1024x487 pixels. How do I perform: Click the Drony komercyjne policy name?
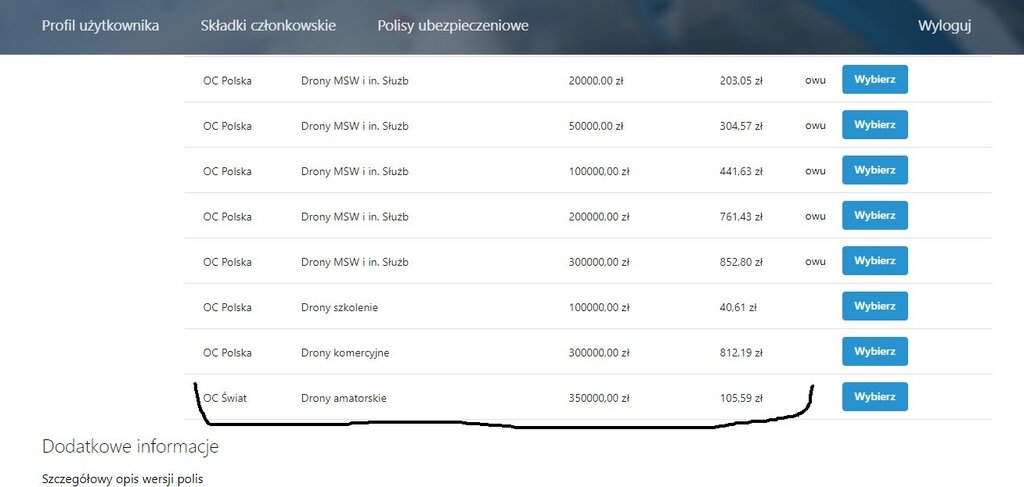pyautogui.click(x=344, y=353)
